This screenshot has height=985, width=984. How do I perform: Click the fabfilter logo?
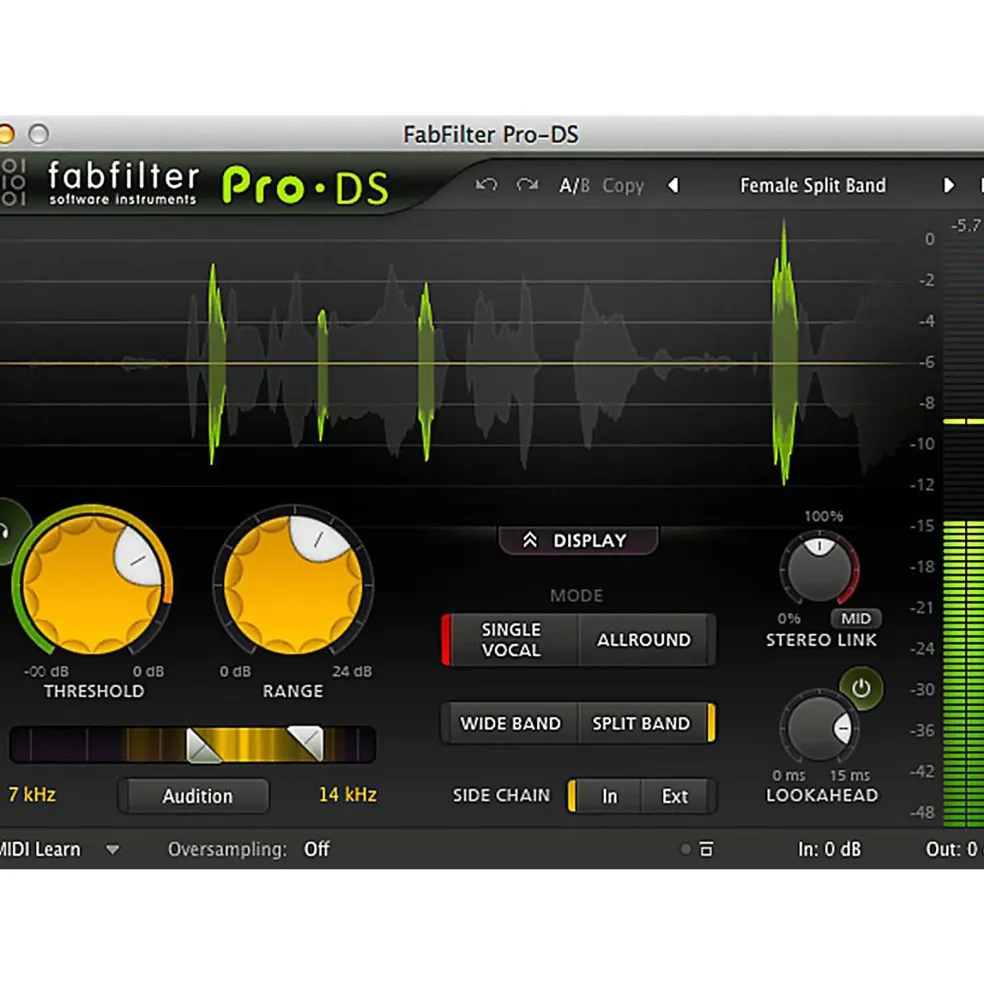123,183
